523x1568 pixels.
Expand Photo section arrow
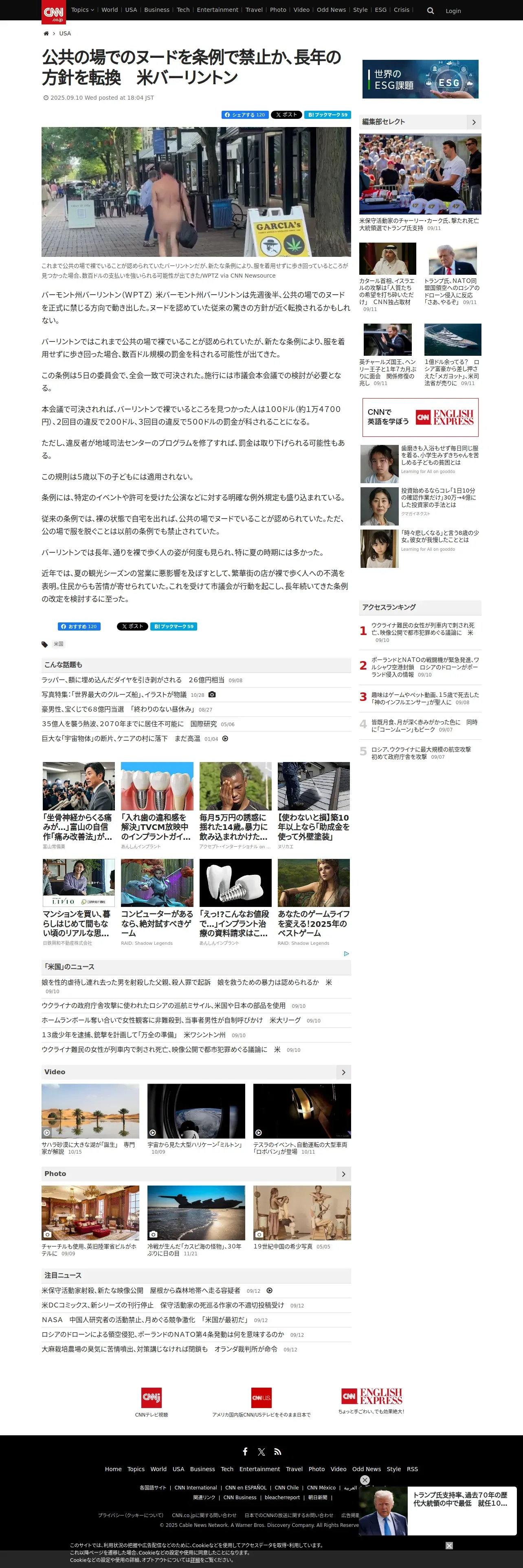click(x=343, y=1174)
